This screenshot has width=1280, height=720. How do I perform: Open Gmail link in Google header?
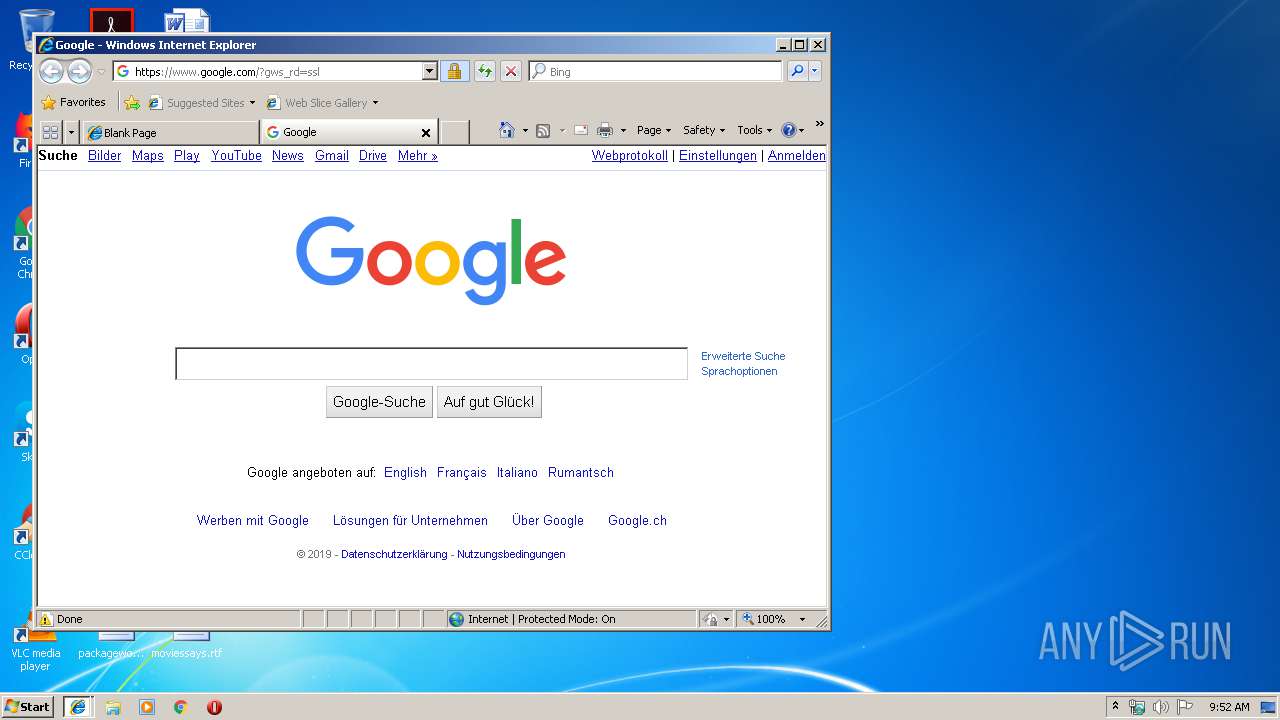click(331, 155)
